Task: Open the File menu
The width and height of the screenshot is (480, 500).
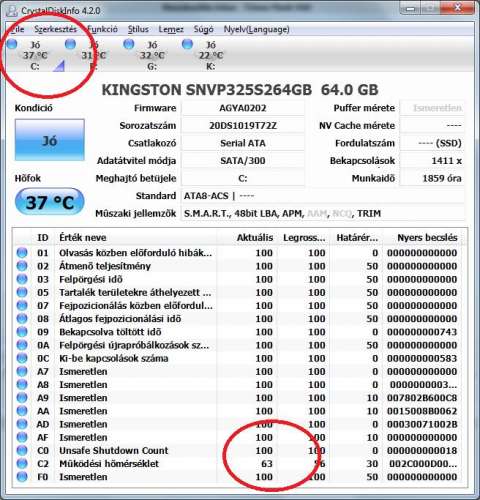Action: pyautogui.click(x=17, y=29)
